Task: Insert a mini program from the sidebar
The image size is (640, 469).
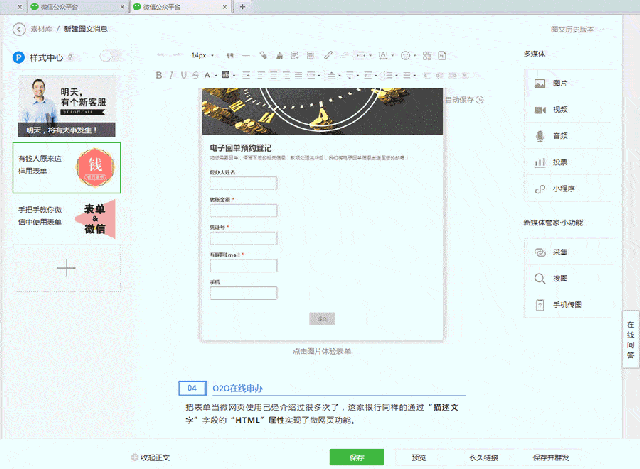Action: click(566, 187)
